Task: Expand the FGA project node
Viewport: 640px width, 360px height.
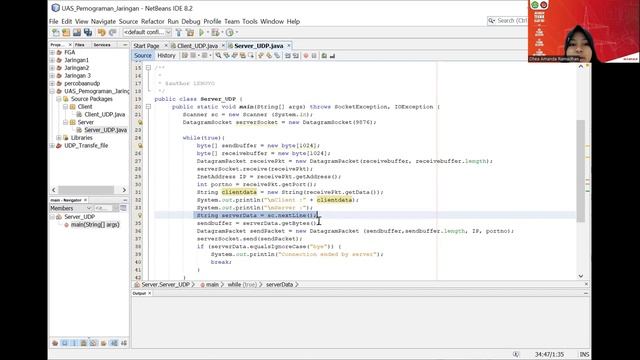Action: click(x=52, y=52)
